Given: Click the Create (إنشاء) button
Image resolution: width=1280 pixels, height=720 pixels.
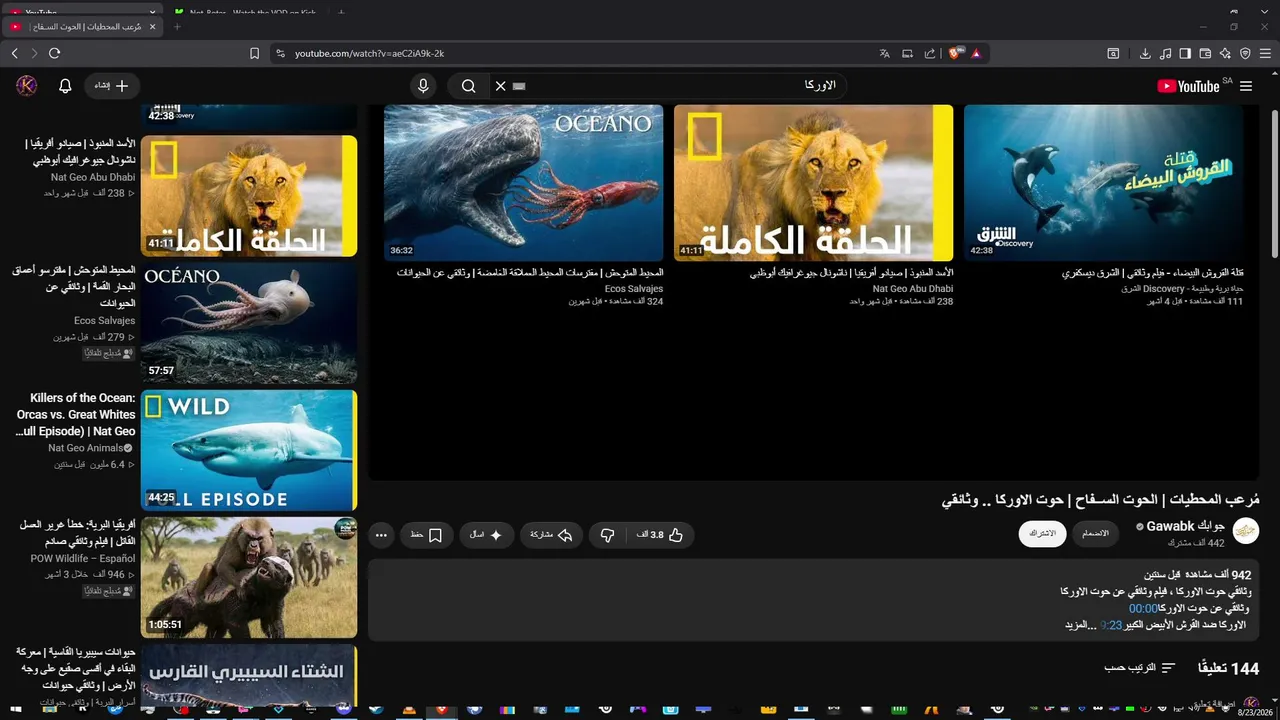Looking at the screenshot, I should click(112, 86).
